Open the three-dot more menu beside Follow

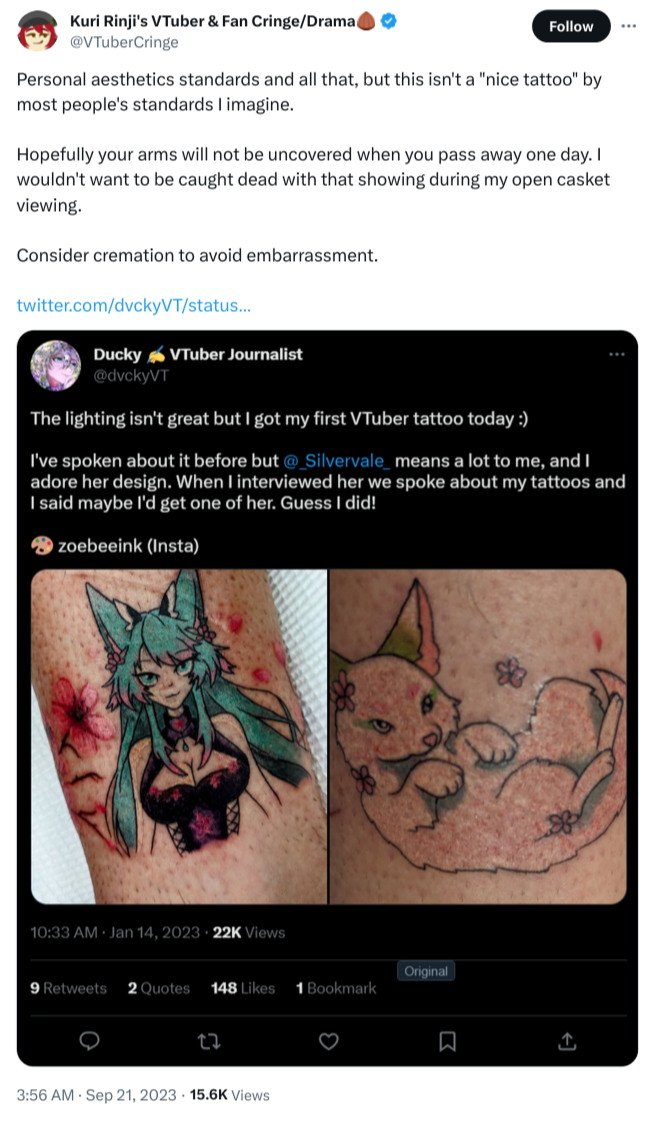coord(628,26)
